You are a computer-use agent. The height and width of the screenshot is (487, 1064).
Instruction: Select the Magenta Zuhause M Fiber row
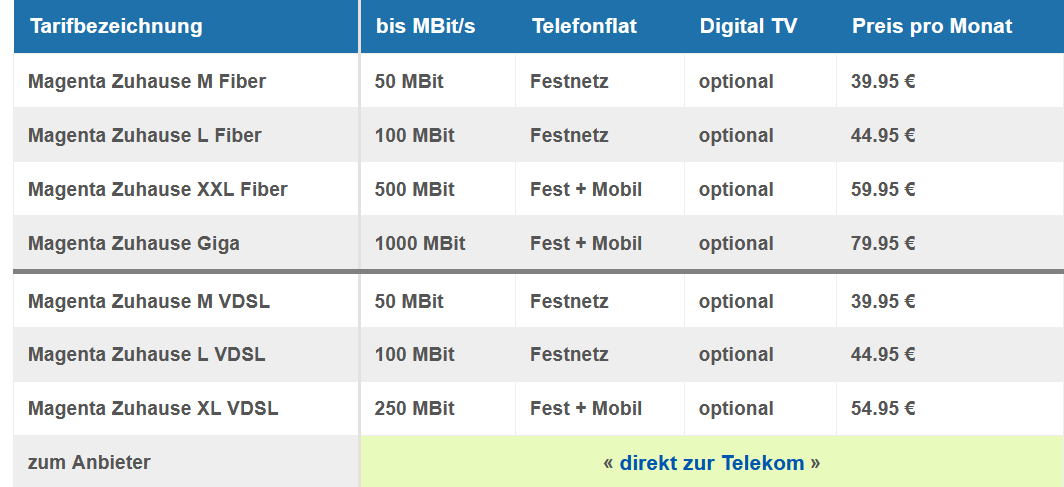point(147,81)
